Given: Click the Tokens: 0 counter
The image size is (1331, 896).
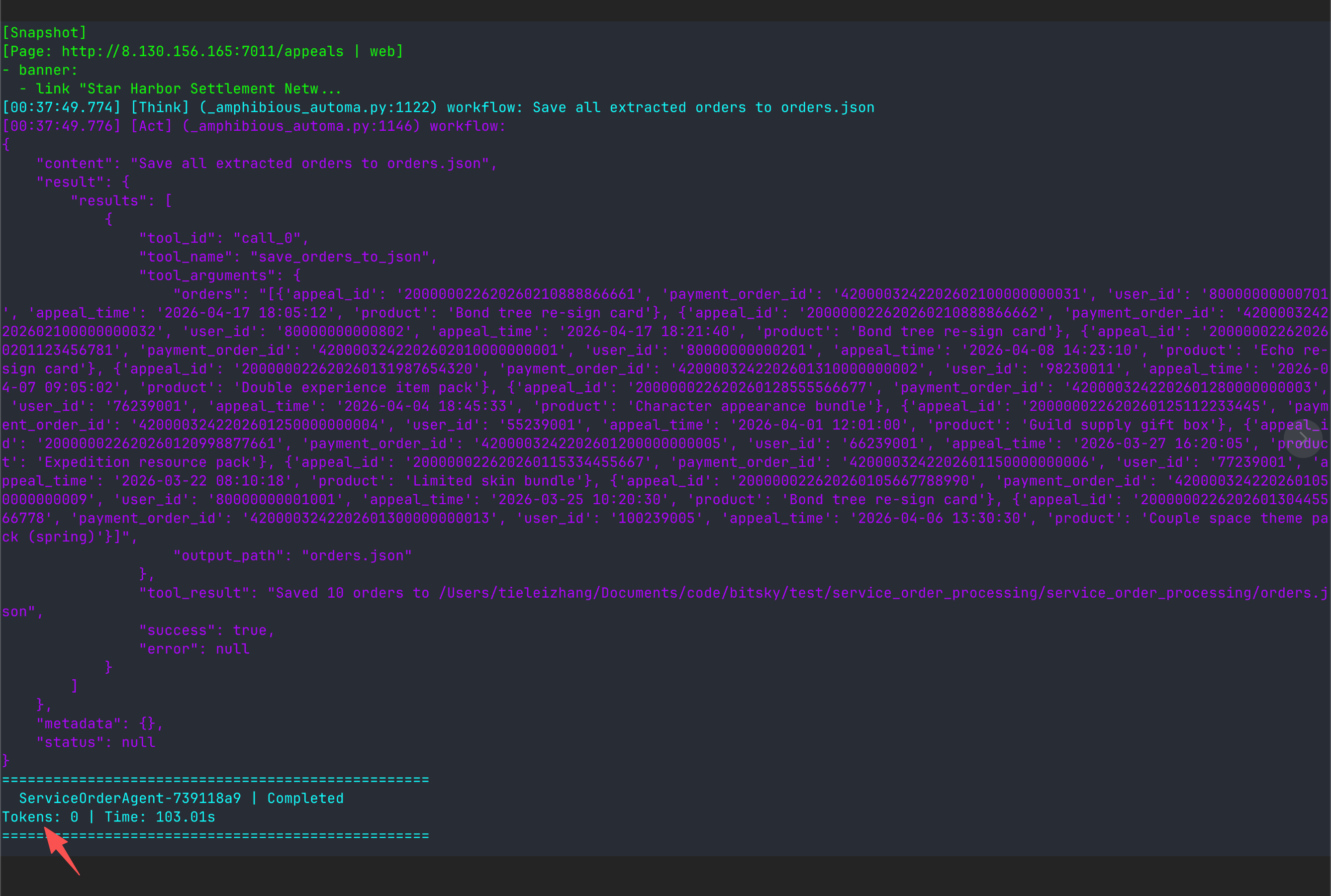Looking at the screenshot, I should tap(40, 817).
